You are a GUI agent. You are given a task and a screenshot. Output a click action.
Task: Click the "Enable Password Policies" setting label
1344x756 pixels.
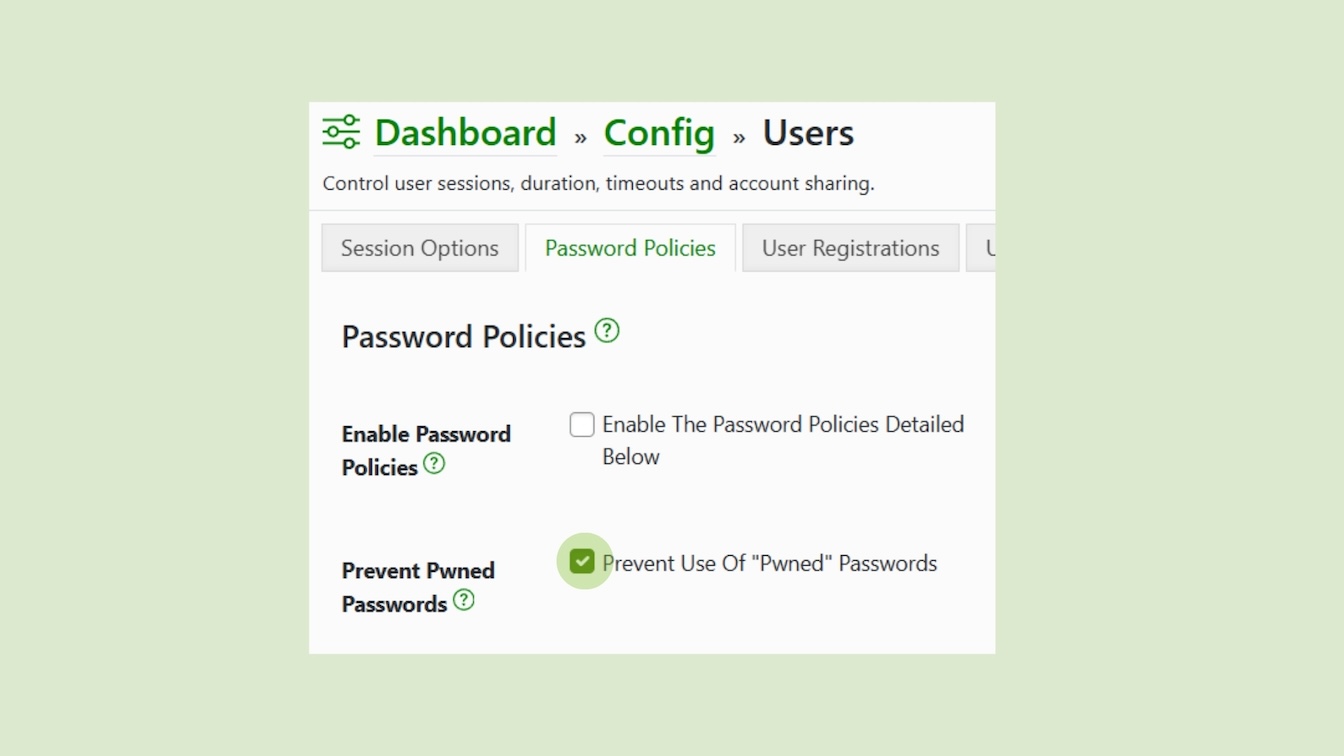coord(426,450)
